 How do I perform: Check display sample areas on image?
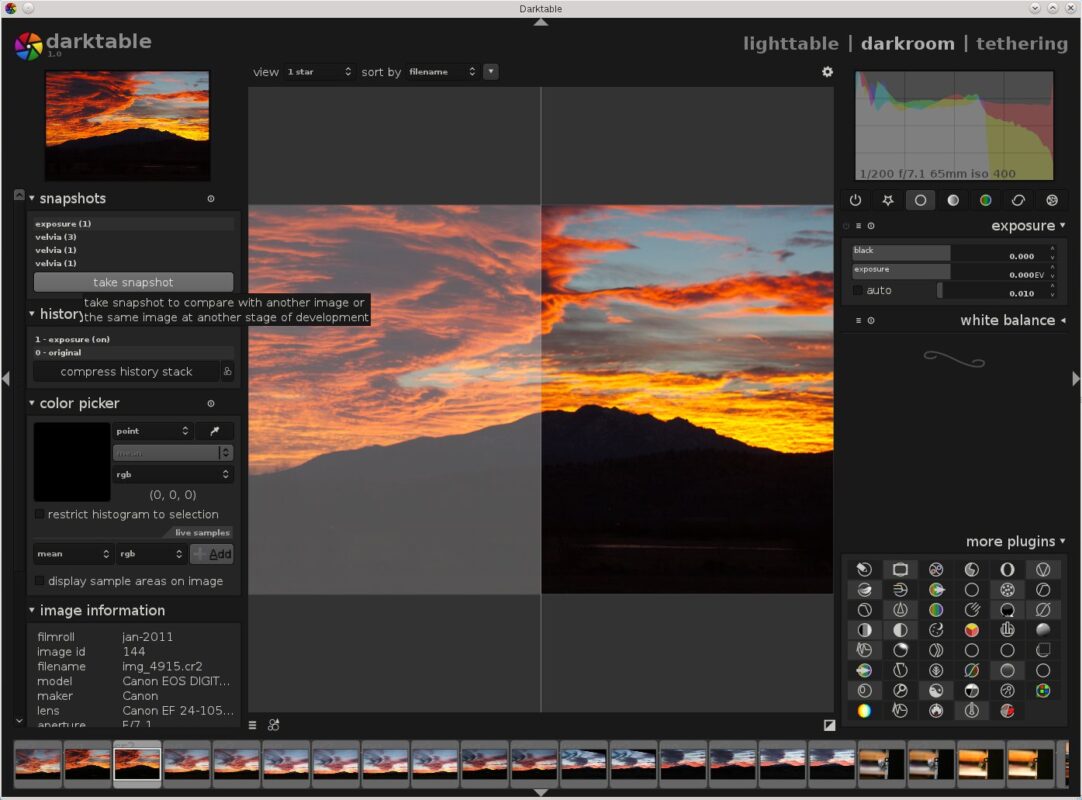[x=39, y=581]
